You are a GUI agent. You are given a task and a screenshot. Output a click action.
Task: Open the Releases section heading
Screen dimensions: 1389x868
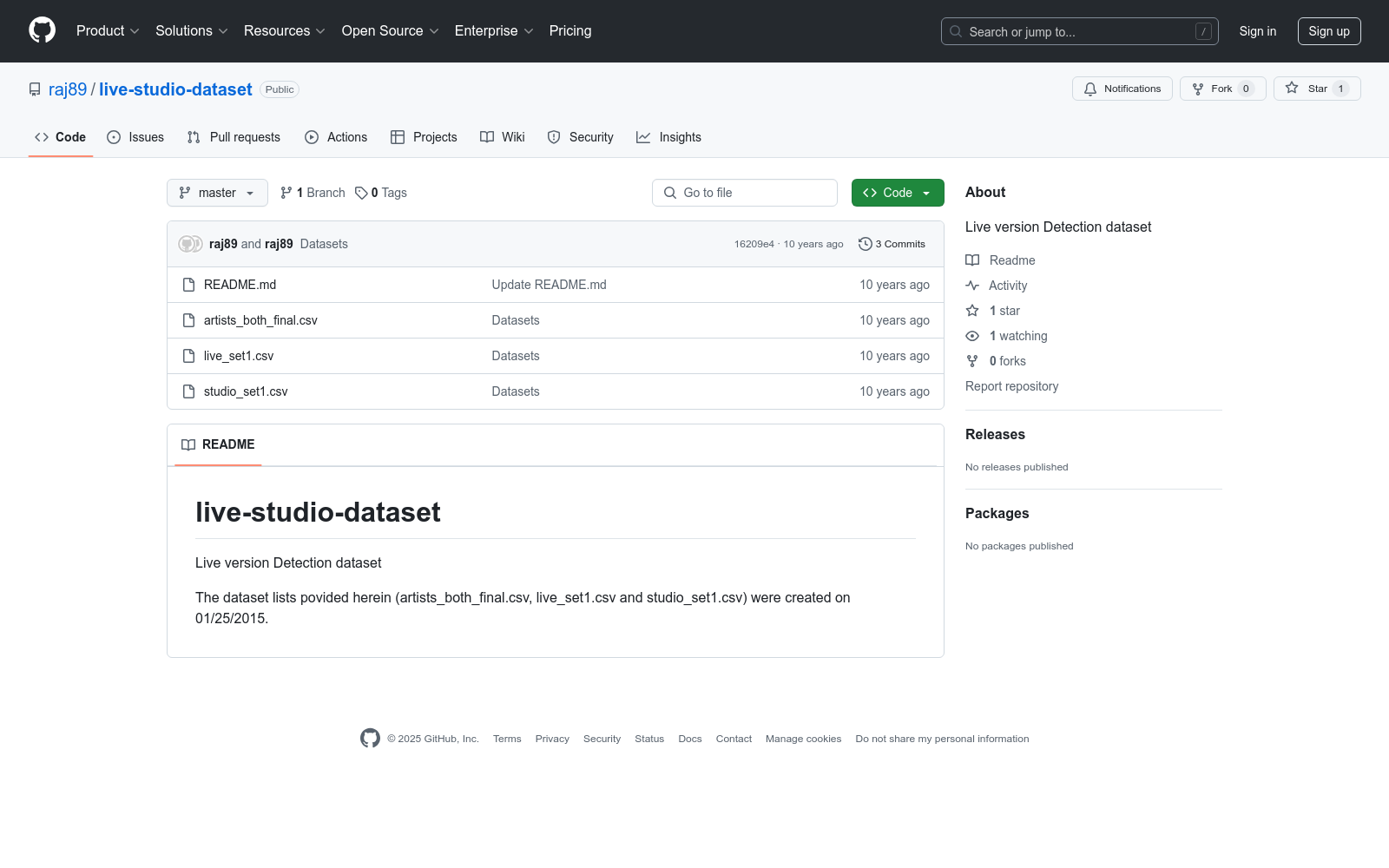click(x=995, y=435)
